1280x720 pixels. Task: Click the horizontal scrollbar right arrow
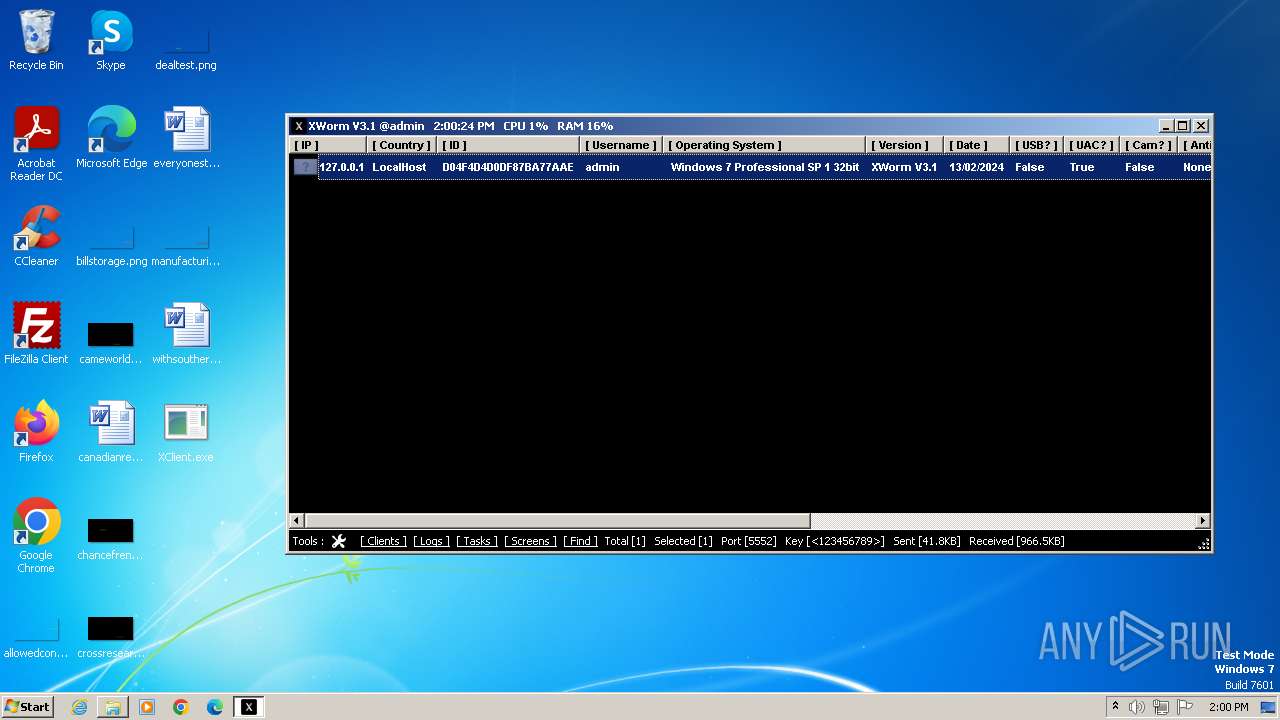[x=1203, y=521]
